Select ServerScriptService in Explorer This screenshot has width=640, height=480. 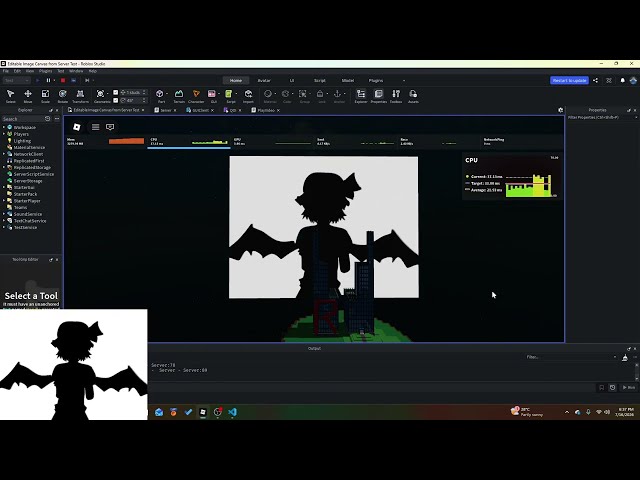pyautogui.click(x=33, y=174)
